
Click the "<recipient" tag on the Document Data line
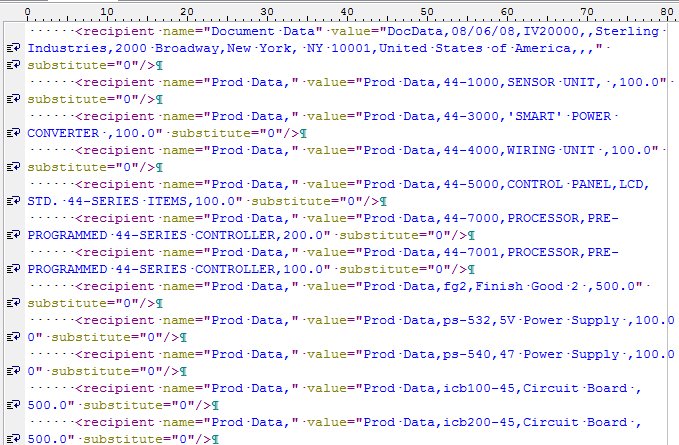click(x=115, y=32)
